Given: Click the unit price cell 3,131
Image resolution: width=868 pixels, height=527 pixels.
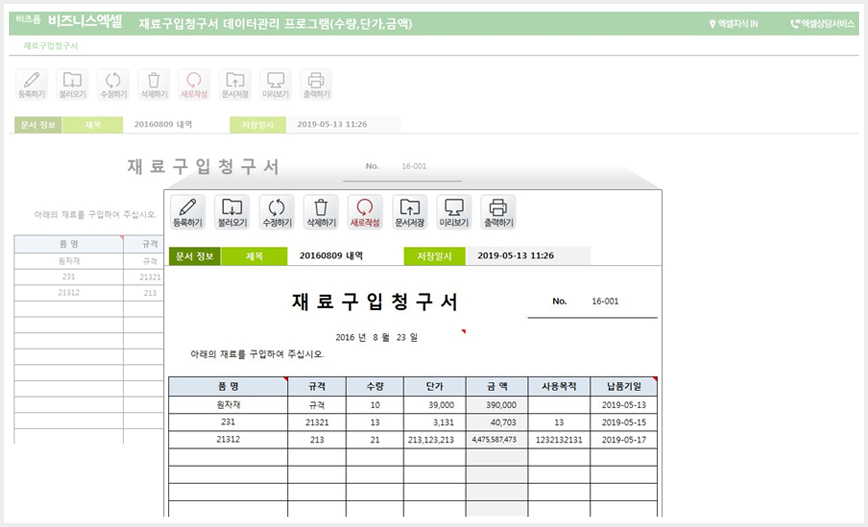Looking at the screenshot, I should (x=435, y=422).
